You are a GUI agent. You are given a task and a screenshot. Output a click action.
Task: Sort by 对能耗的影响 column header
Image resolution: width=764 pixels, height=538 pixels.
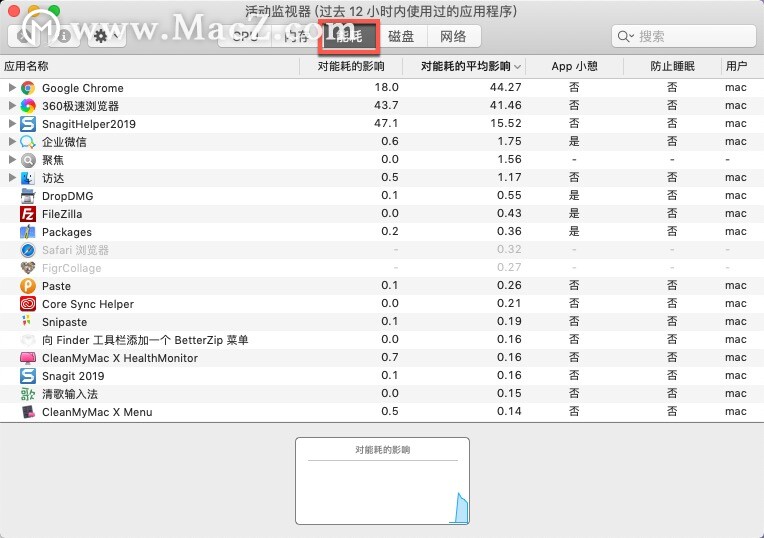pyautogui.click(x=351, y=66)
